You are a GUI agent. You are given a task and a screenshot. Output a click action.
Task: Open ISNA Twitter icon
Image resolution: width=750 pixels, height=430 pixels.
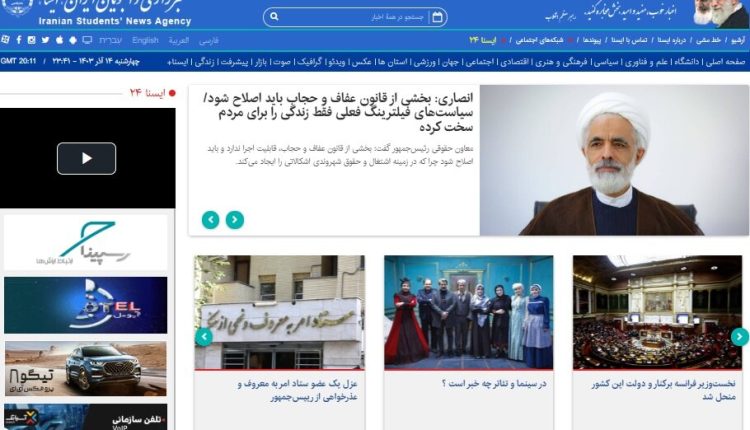point(45,40)
